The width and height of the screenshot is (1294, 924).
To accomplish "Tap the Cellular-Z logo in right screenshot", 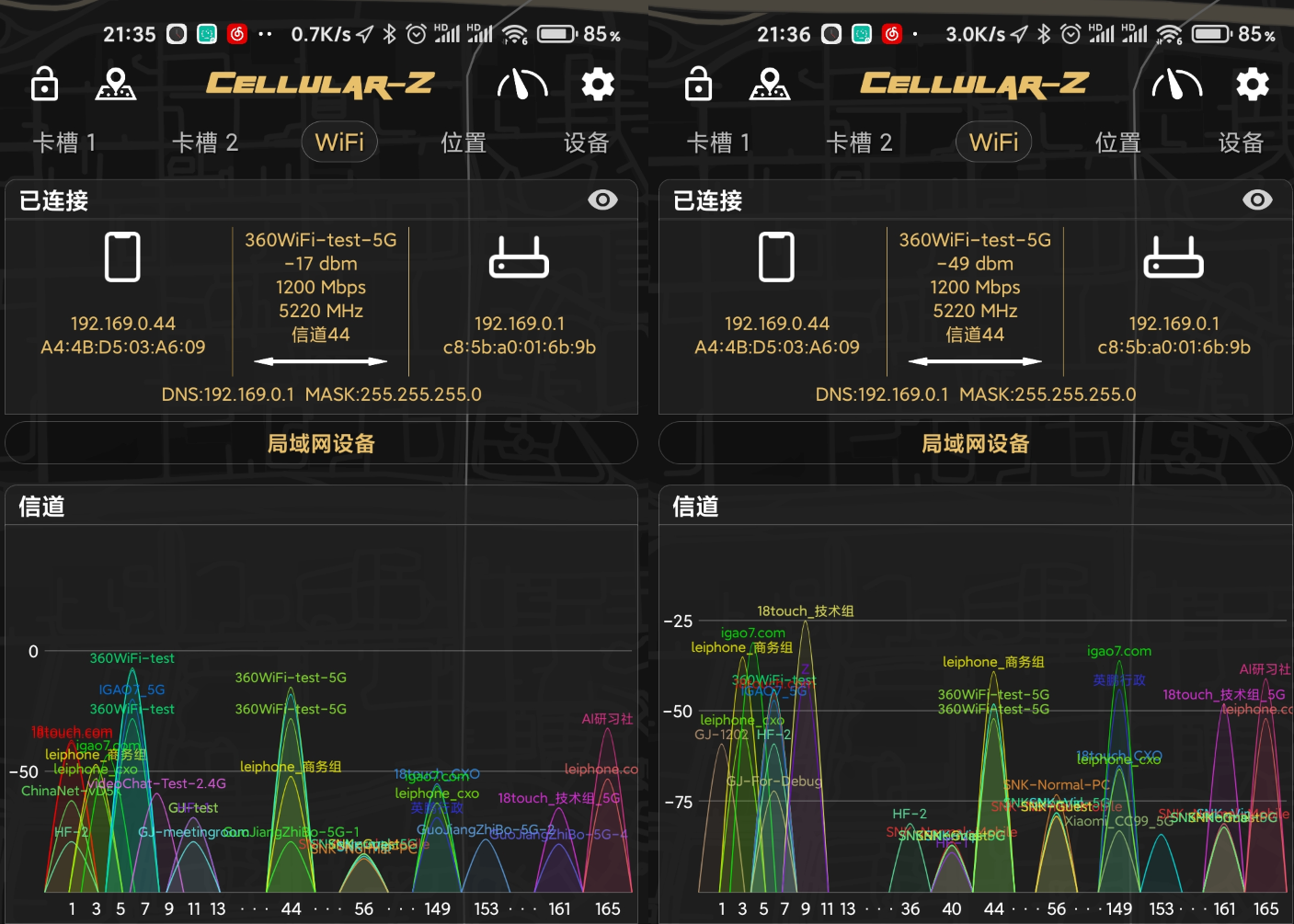I will pos(975,85).
